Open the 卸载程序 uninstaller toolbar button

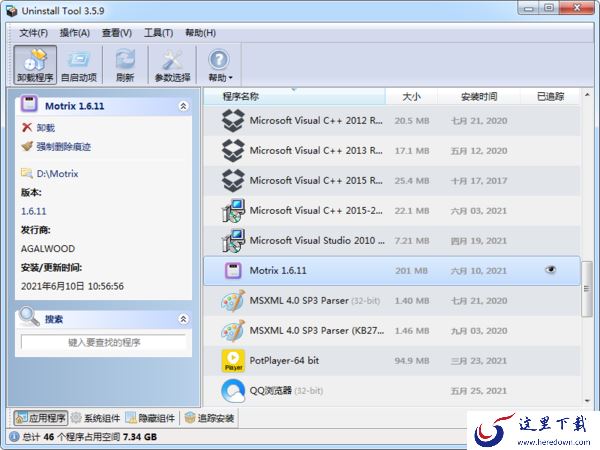tap(35, 65)
